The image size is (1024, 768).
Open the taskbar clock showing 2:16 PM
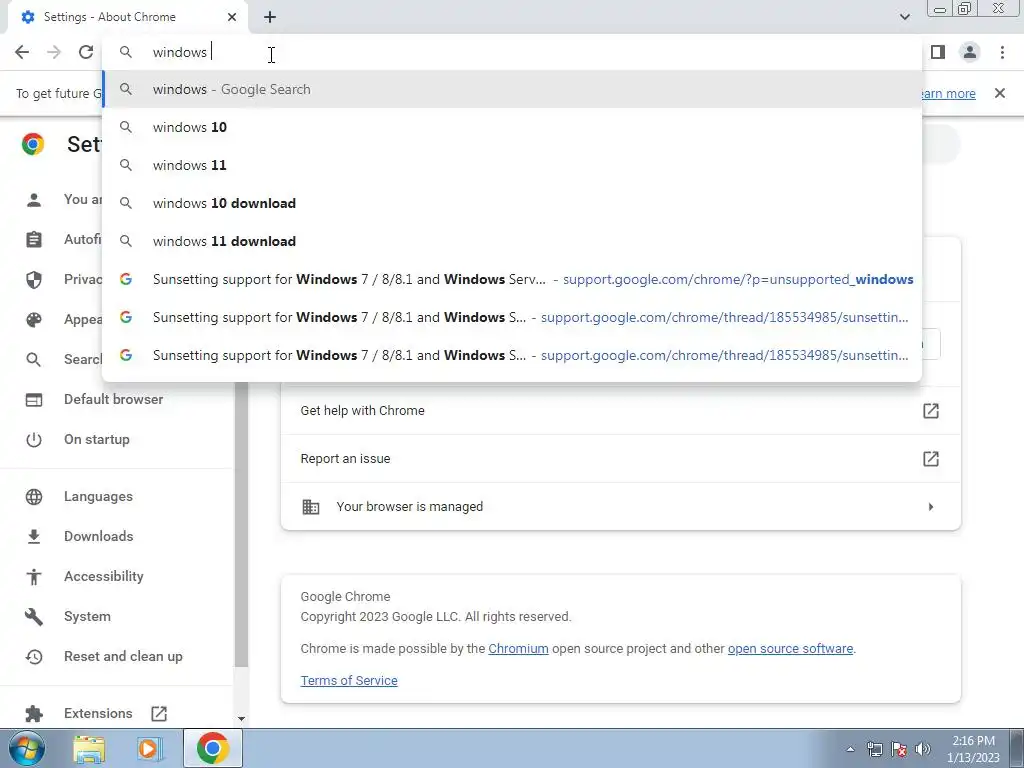[x=973, y=749]
